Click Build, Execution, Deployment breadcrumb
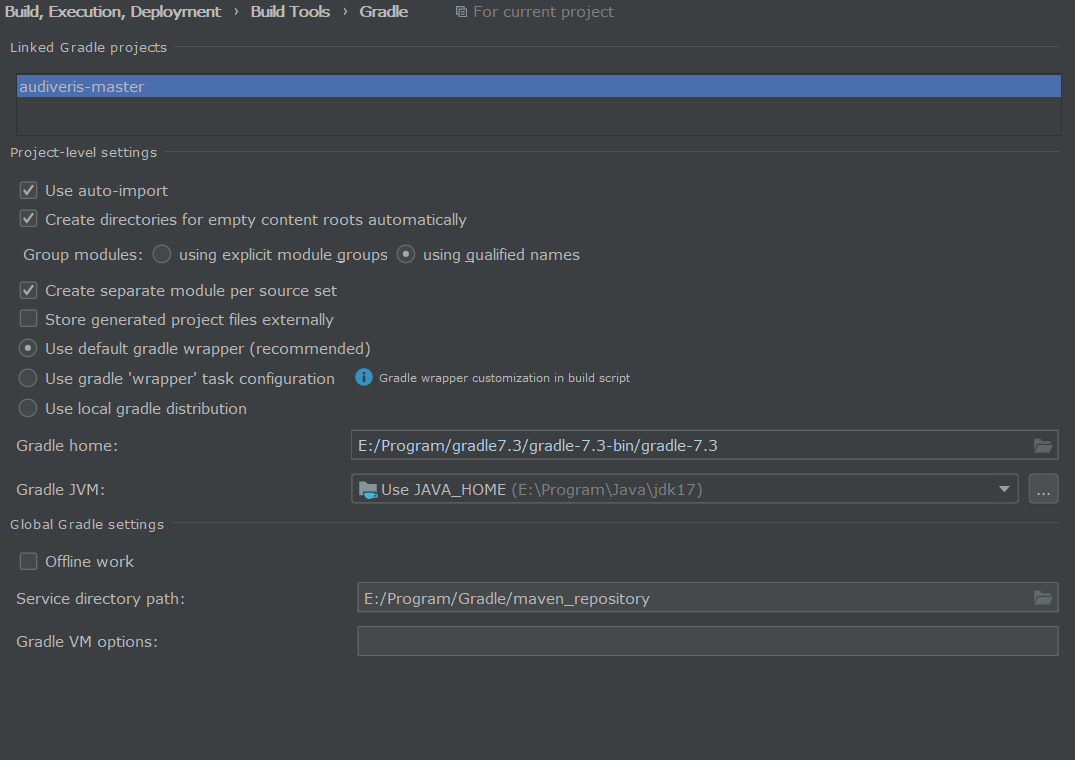 pyautogui.click(x=112, y=12)
